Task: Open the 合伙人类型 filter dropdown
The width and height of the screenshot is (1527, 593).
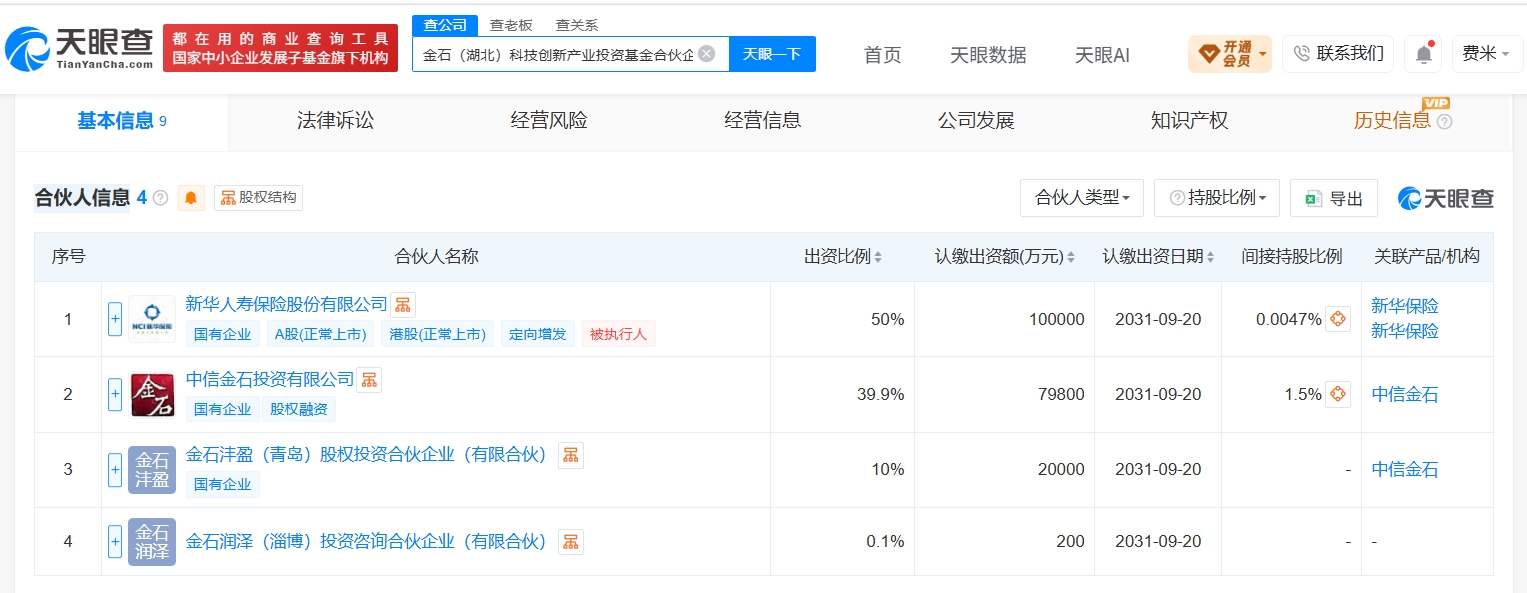Action: point(1081,198)
